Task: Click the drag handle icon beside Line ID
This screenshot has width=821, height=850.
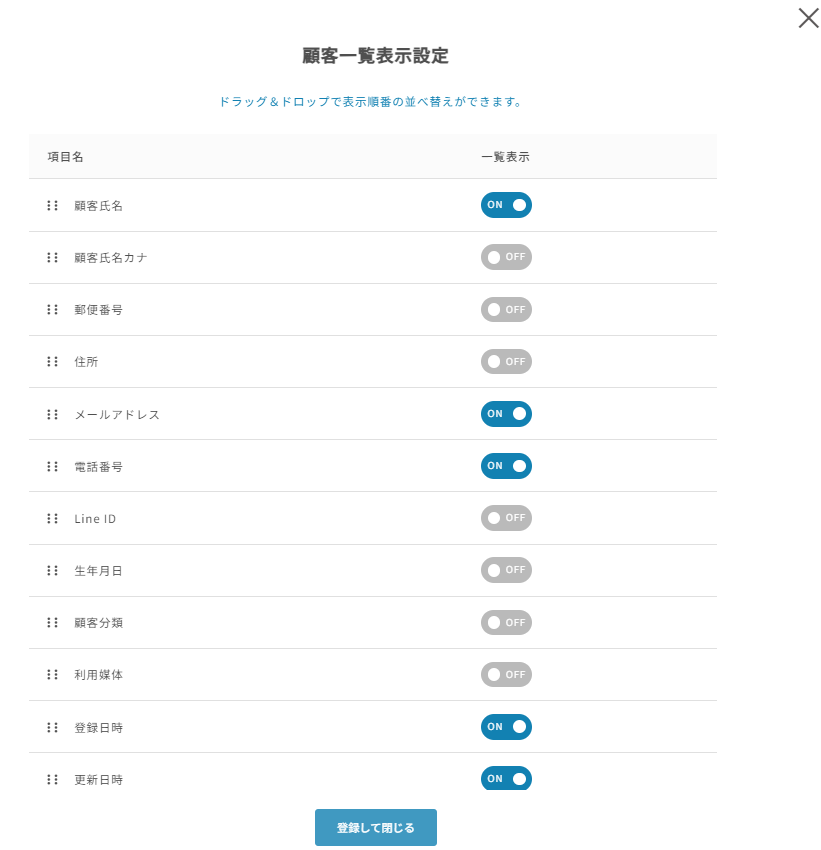Action: (53, 519)
